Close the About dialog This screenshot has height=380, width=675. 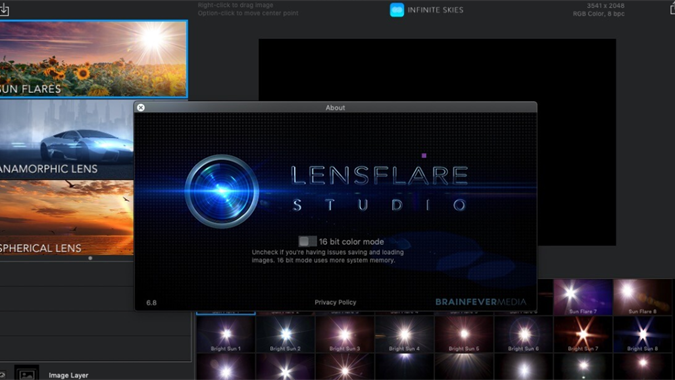(x=141, y=108)
